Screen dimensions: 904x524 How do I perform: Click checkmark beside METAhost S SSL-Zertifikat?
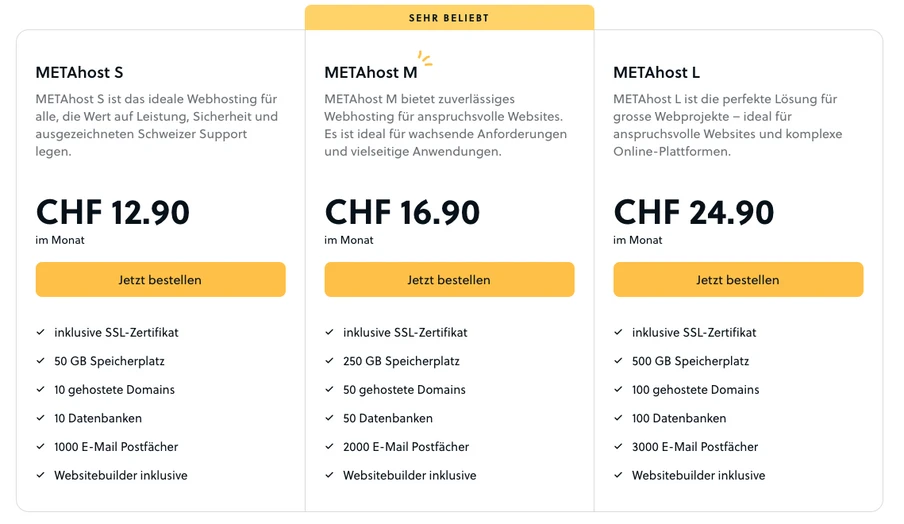click(40, 332)
